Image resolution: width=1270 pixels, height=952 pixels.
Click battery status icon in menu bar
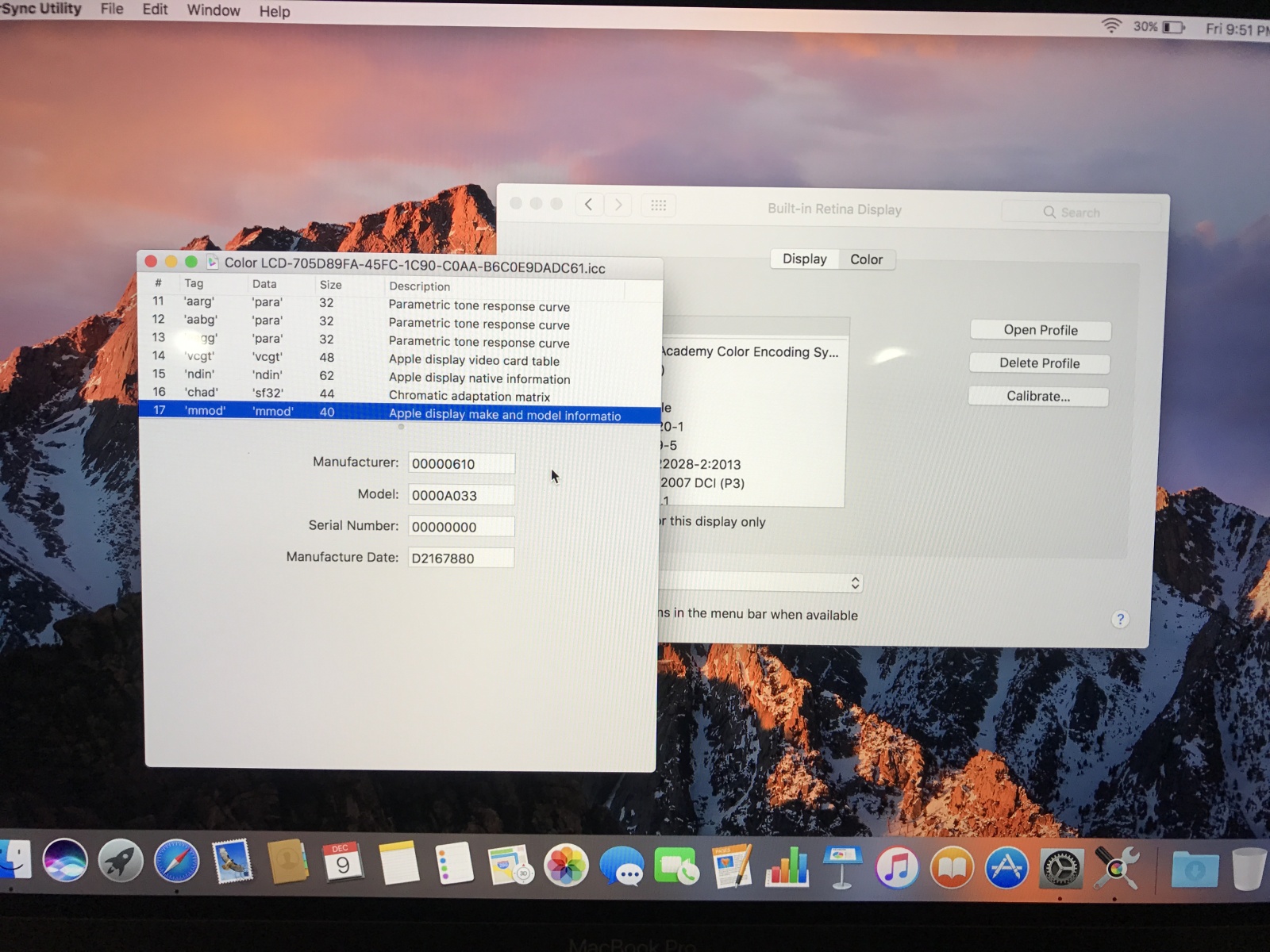(1174, 27)
